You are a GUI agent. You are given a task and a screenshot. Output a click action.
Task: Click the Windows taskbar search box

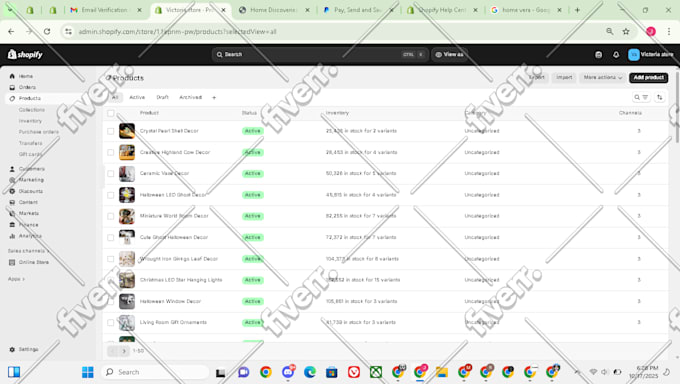[x=155, y=372]
